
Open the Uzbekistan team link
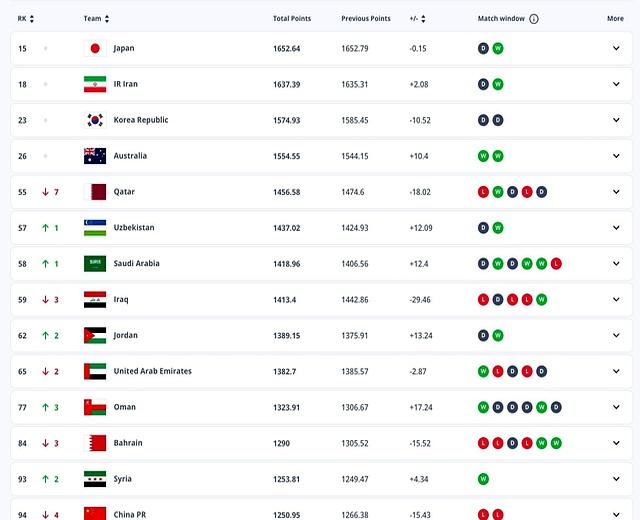(134, 228)
